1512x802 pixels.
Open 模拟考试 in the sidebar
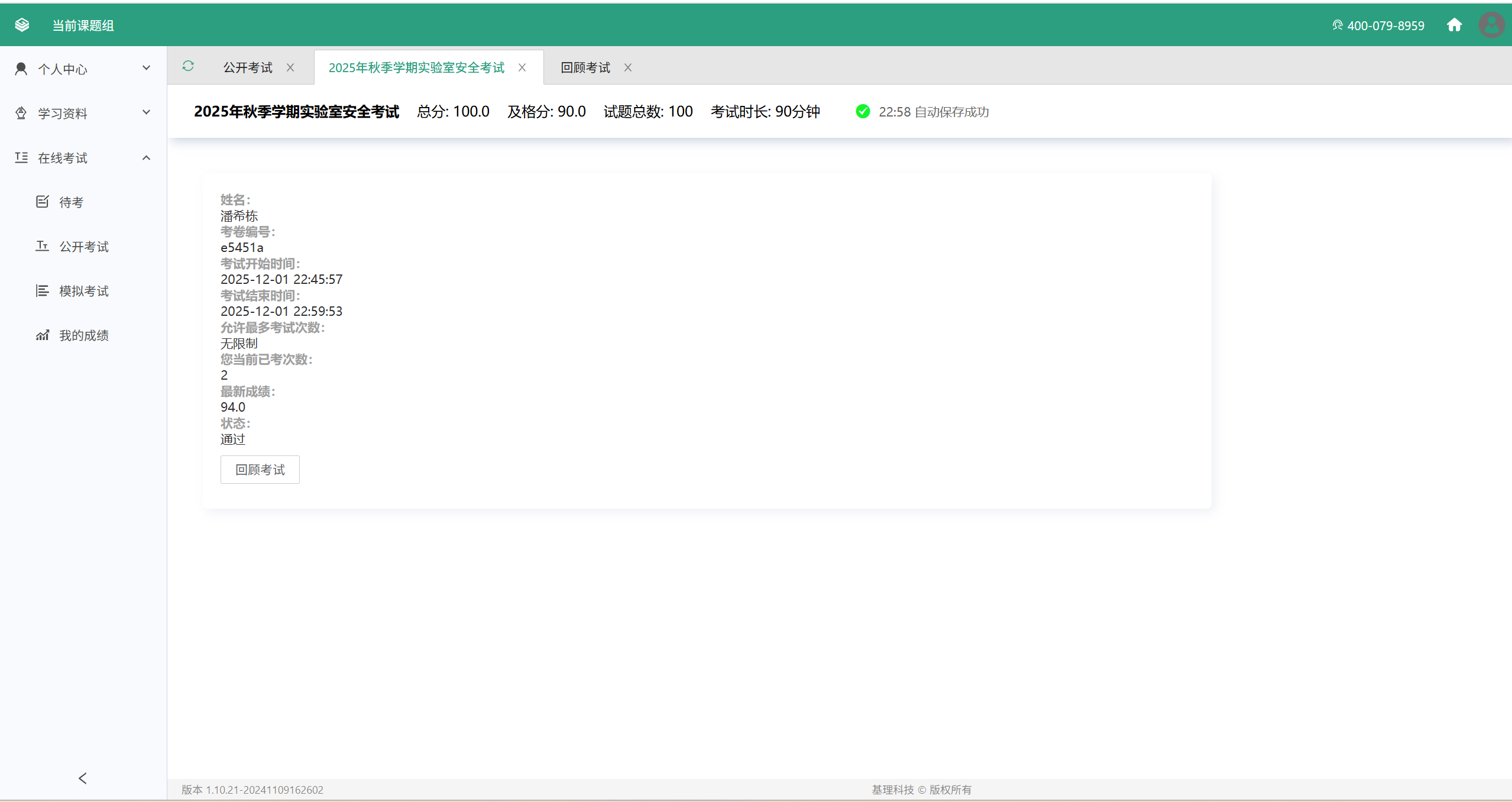point(83,291)
